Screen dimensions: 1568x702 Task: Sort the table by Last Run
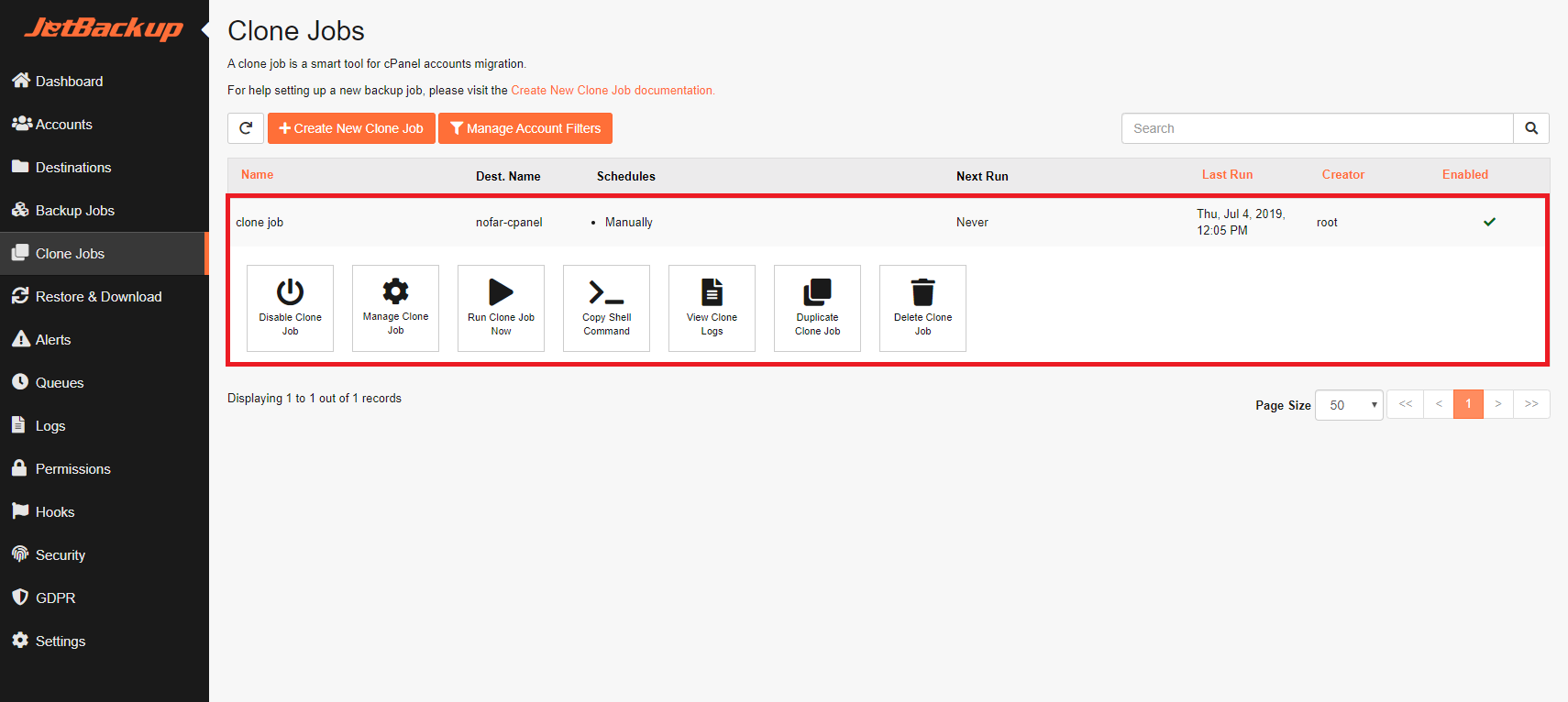point(1227,174)
